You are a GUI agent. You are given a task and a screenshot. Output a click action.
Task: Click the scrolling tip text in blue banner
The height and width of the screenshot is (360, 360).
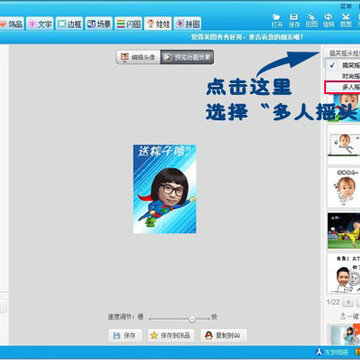point(247,37)
